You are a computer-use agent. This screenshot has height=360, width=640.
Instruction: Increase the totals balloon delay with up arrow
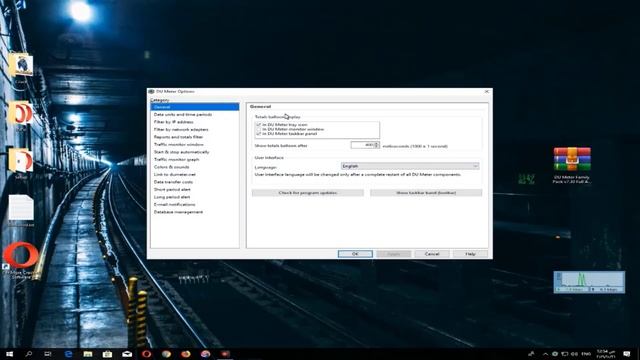(x=377, y=143)
